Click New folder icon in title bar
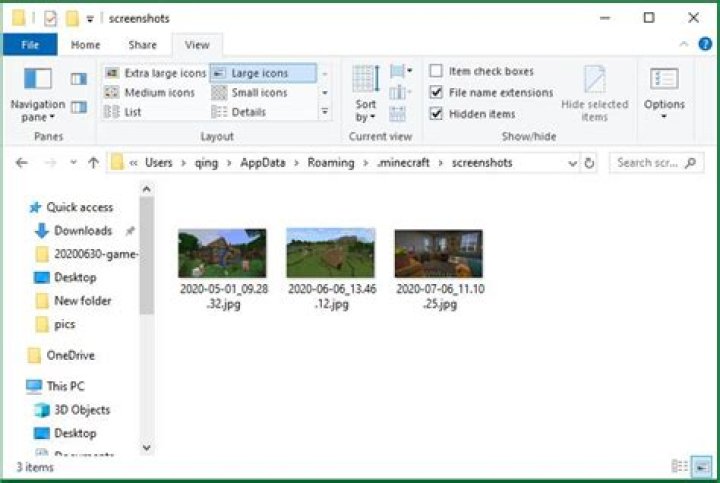The width and height of the screenshot is (720, 483). (72, 18)
